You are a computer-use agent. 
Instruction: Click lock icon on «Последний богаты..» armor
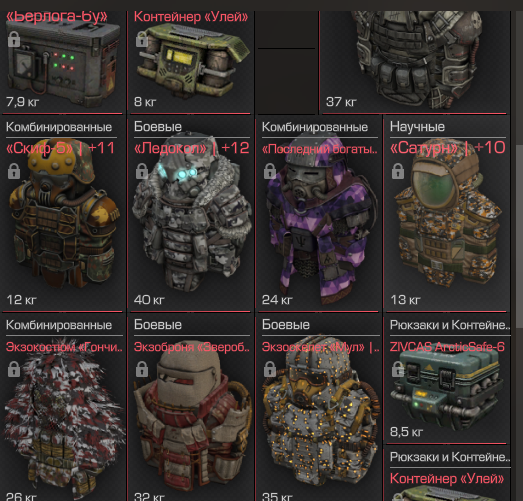click(270, 171)
